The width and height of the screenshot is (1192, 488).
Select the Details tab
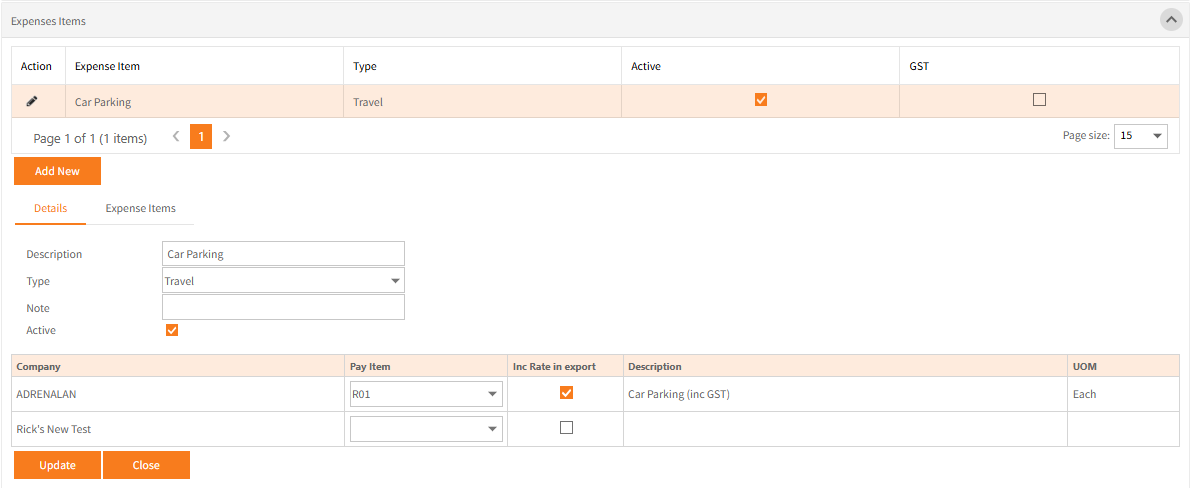tap(50, 208)
